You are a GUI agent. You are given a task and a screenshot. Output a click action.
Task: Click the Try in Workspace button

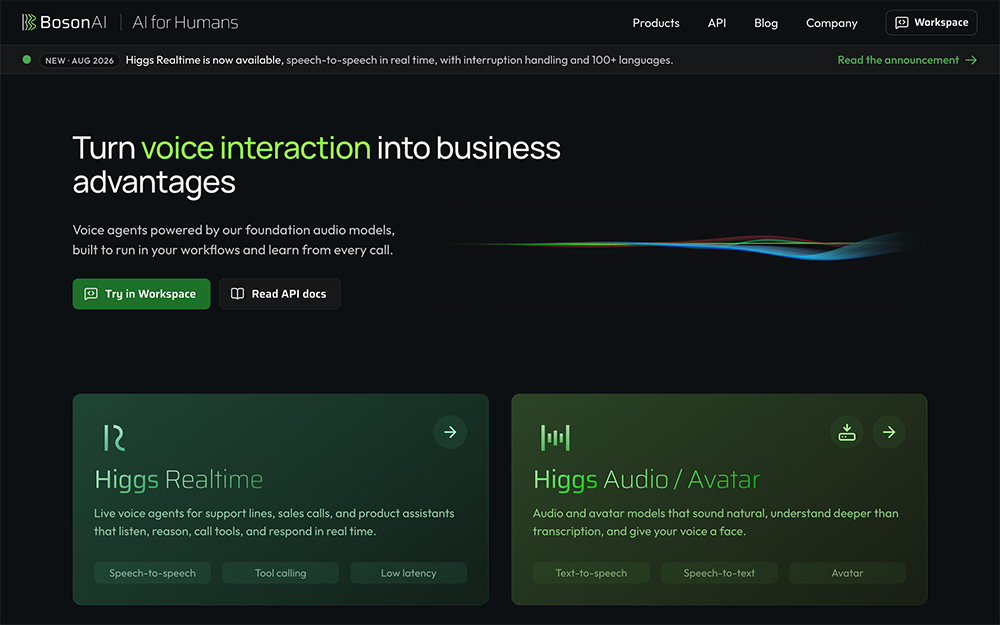(141, 294)
